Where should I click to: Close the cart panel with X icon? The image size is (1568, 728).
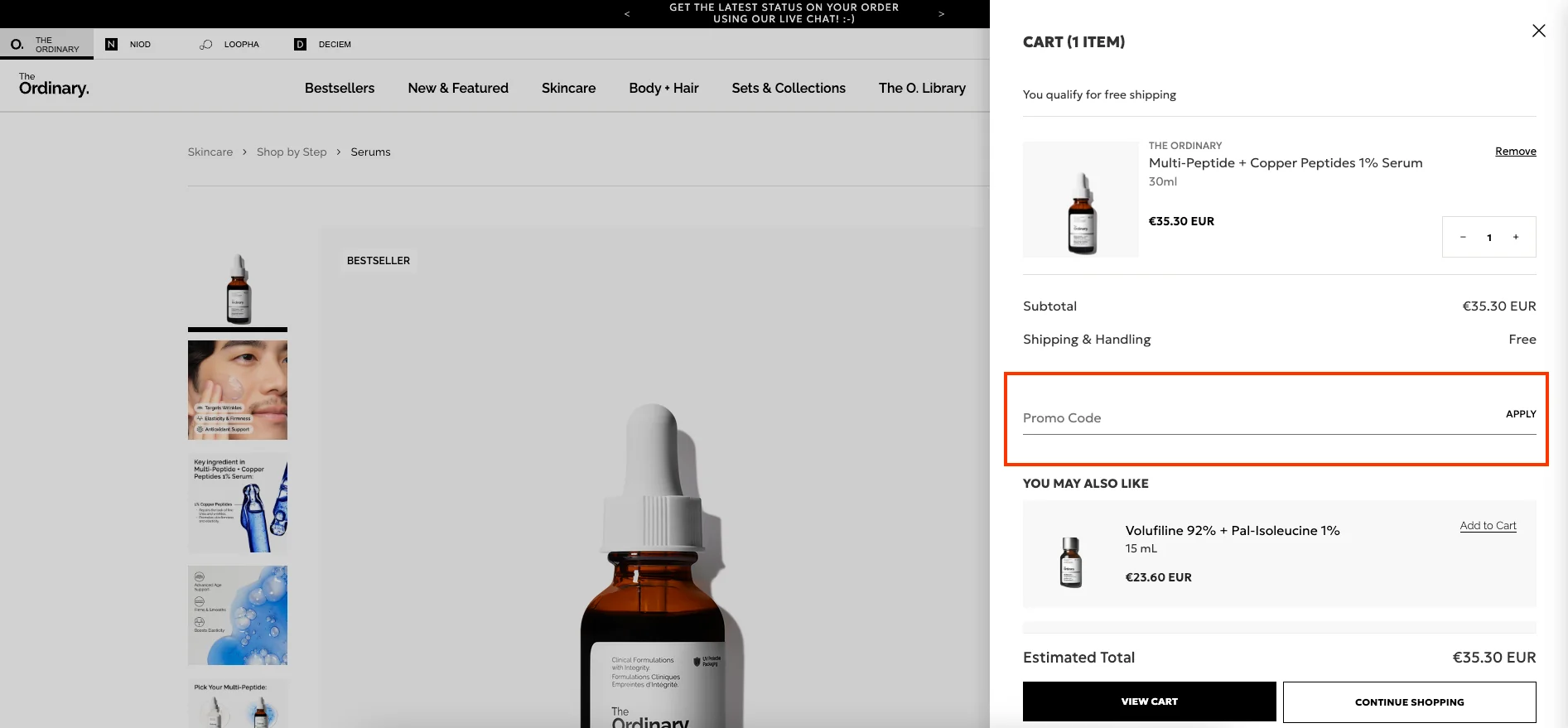pos(1538,31)
